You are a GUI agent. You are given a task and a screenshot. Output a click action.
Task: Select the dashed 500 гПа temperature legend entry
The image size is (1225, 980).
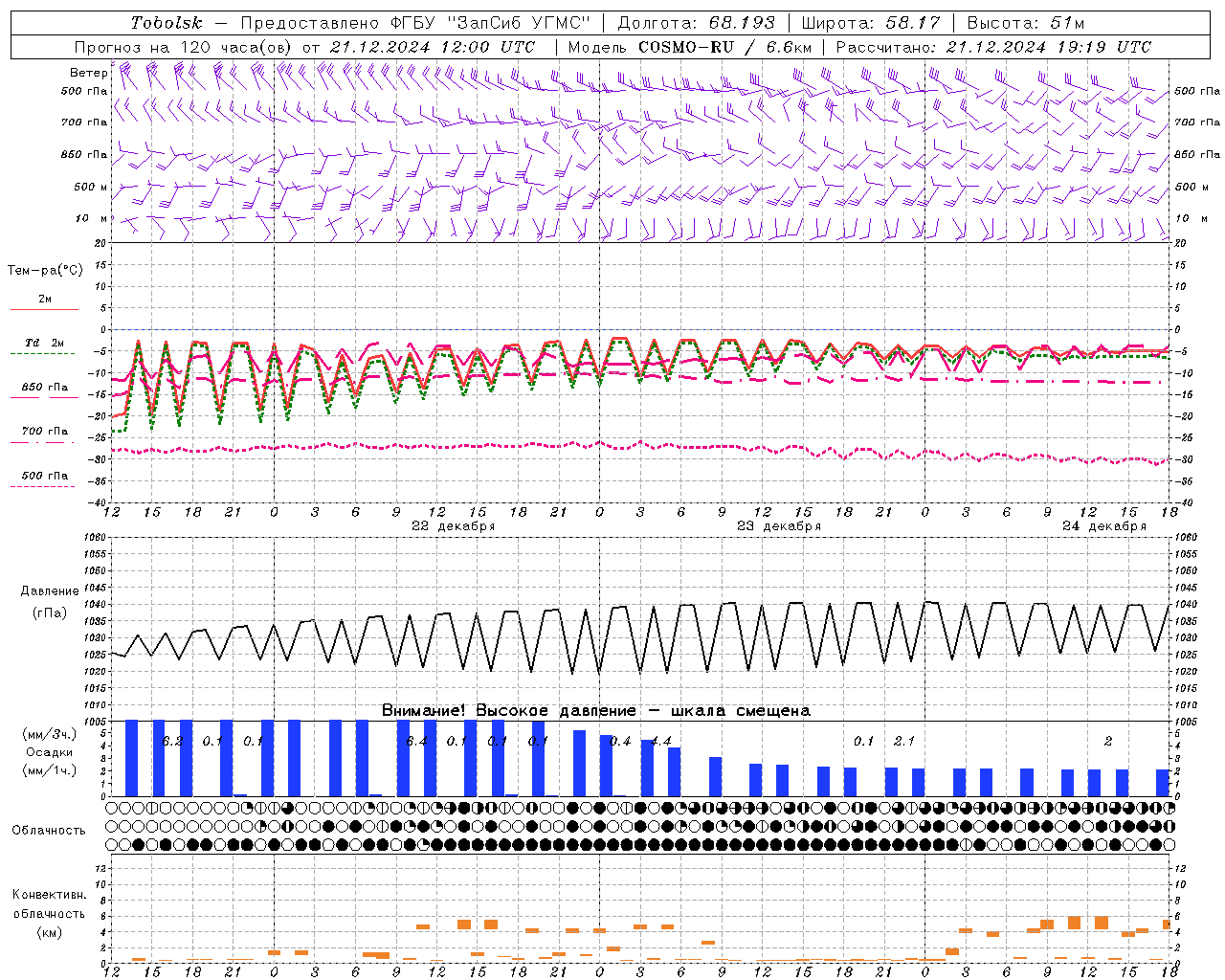pyautogui.click(x=45, y=480)
